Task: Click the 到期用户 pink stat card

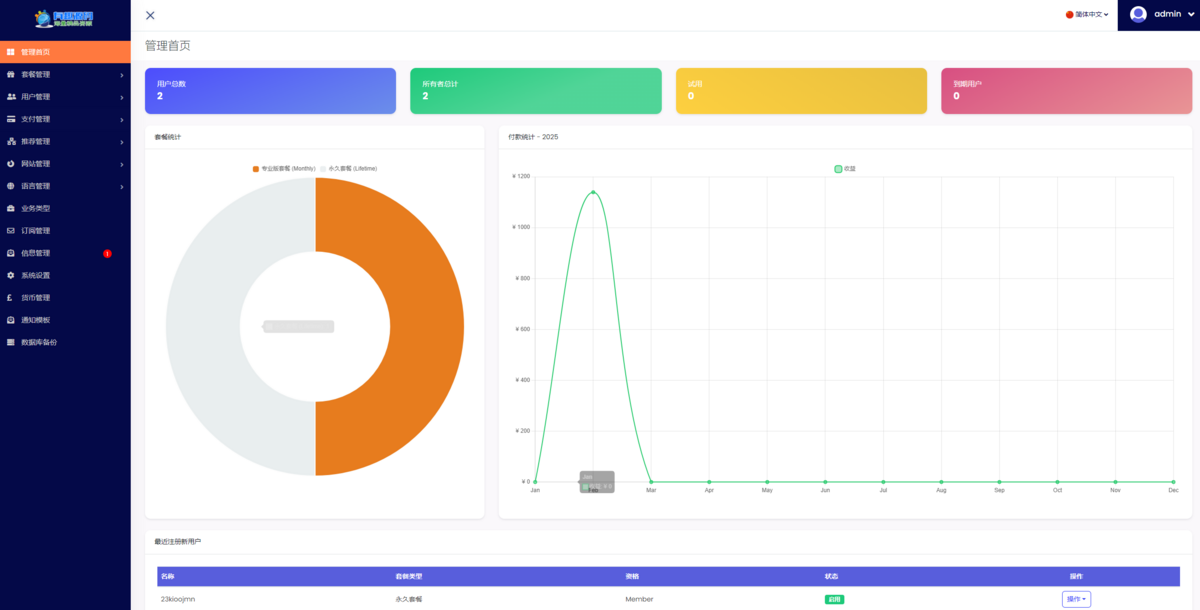Action: click(x=1066, y=91)
